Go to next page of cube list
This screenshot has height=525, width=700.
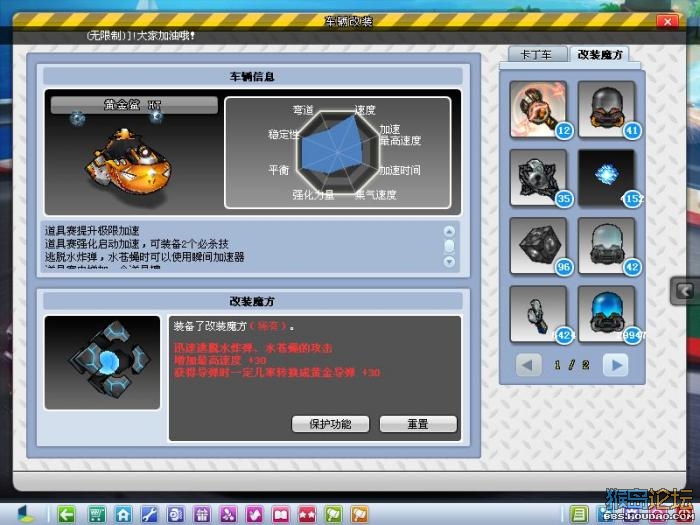coord(616,365)
